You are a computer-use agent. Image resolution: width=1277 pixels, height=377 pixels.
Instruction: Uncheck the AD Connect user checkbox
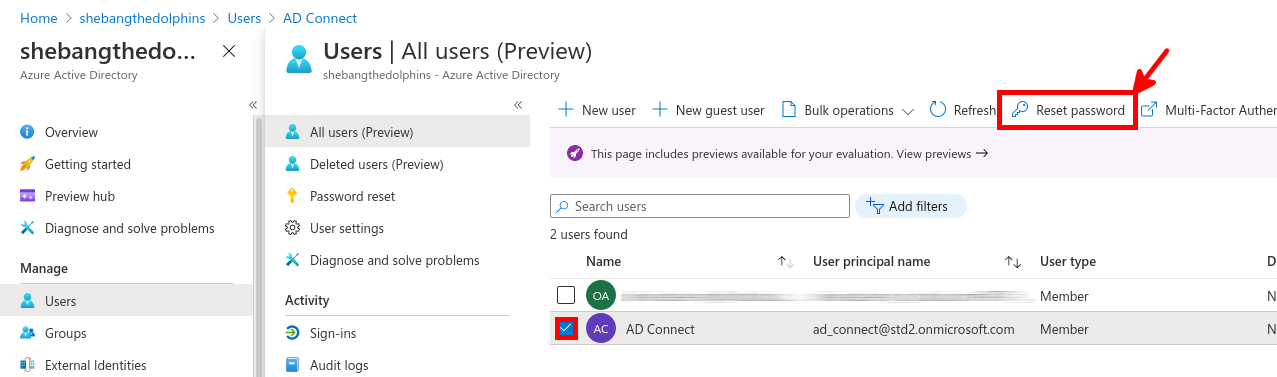(x=566, y=328)
